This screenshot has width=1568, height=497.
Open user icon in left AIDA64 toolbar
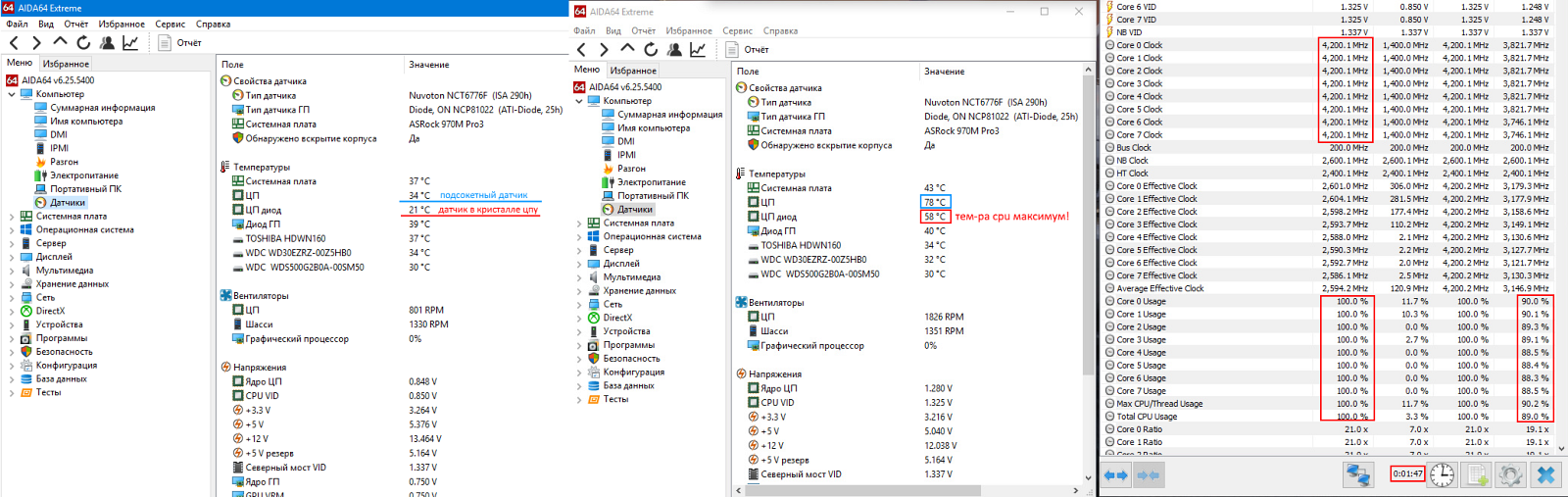tap(107, 42)
